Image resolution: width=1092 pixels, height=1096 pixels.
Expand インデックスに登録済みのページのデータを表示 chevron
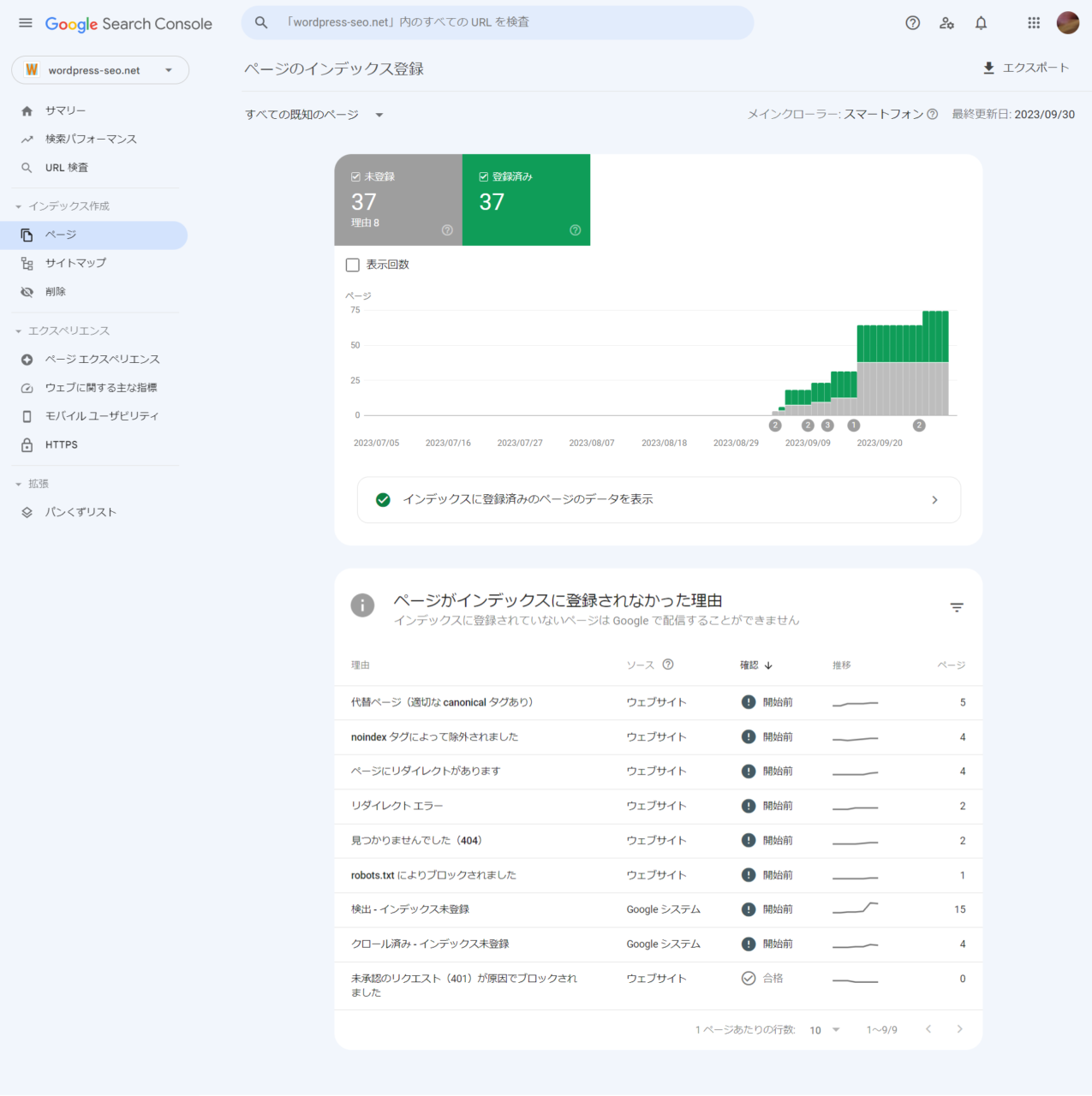[934, 499]
